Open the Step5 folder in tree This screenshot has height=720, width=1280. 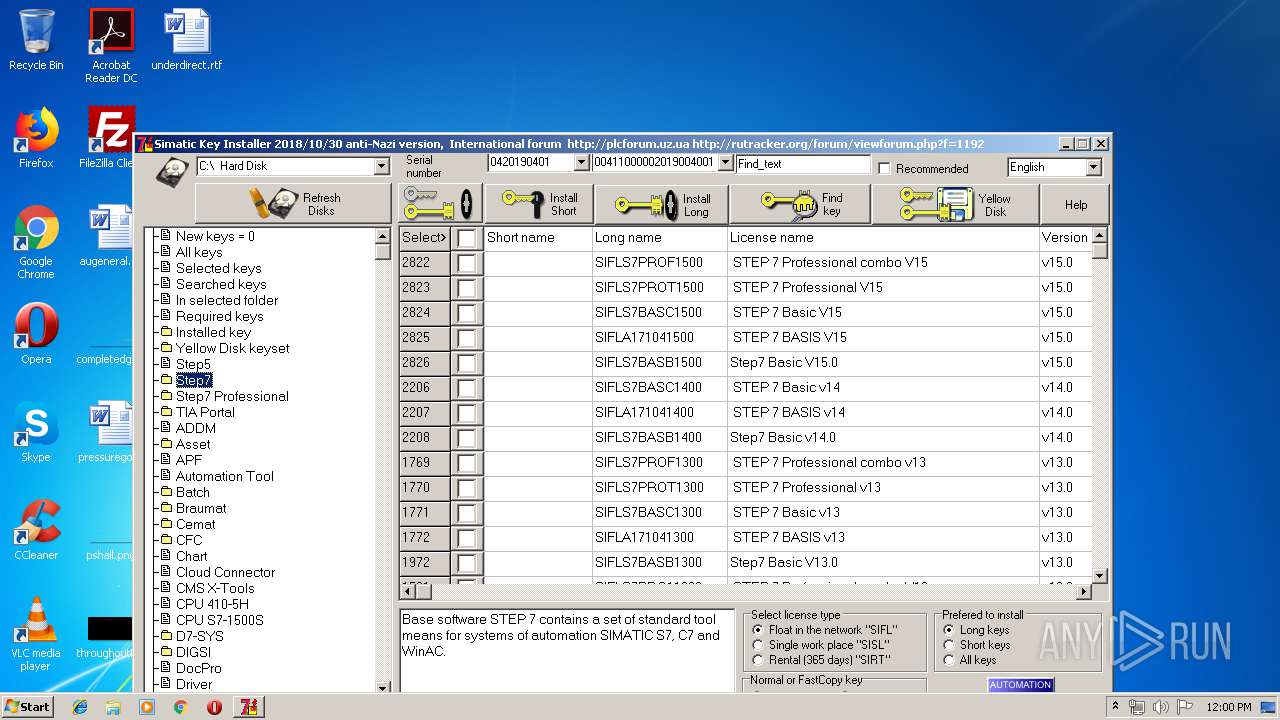pyautogui.click(x=193, y=364)
